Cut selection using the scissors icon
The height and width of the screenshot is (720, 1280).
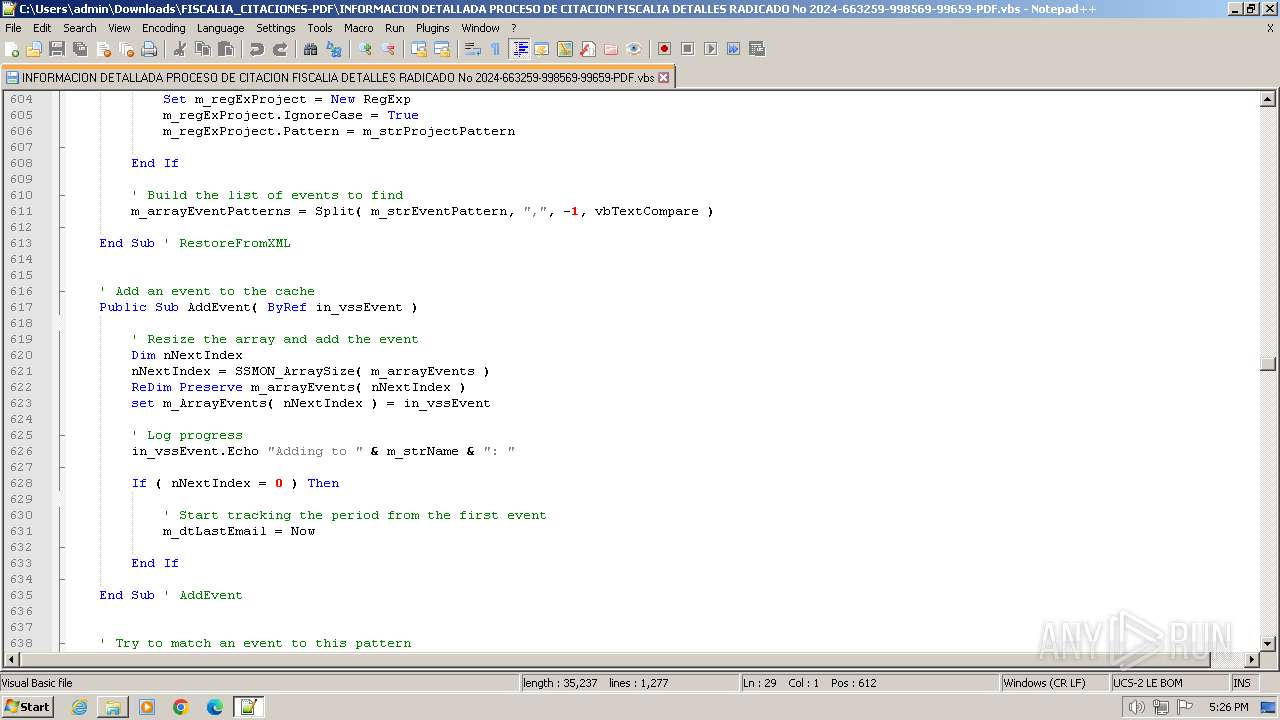tap(180, 49)
